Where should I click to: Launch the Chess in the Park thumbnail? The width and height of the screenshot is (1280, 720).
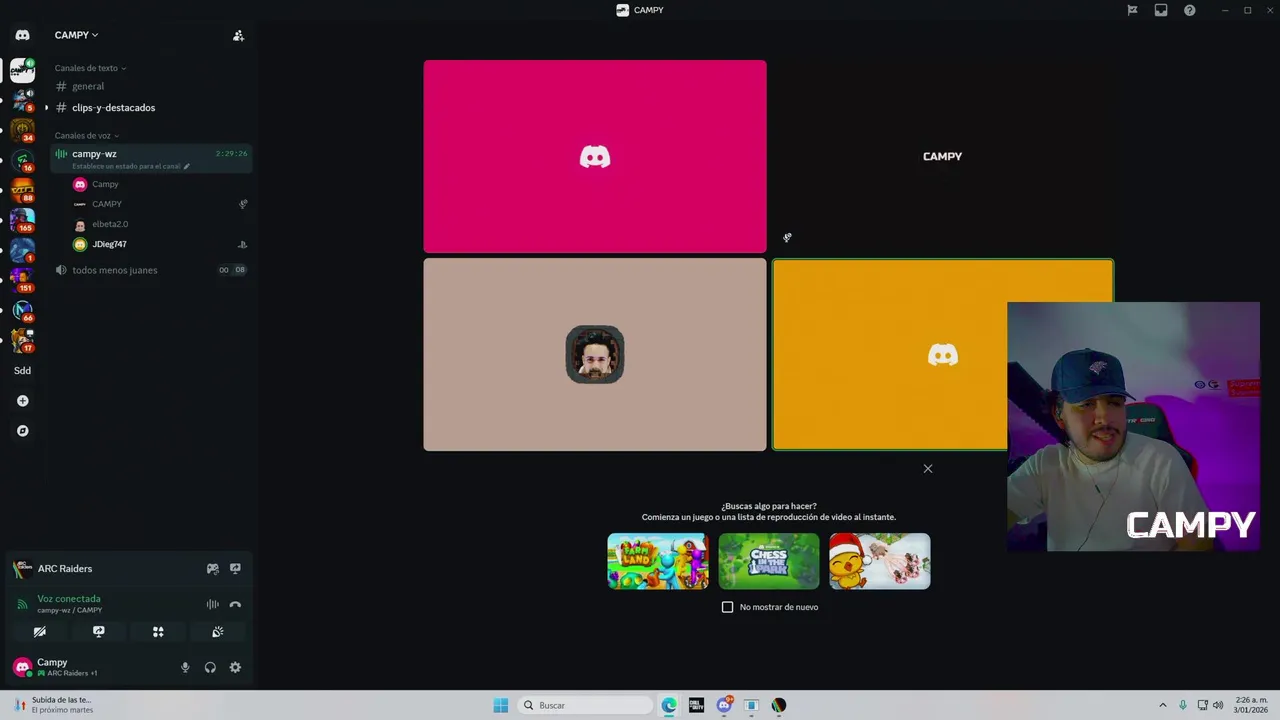[x=769, y=561]
